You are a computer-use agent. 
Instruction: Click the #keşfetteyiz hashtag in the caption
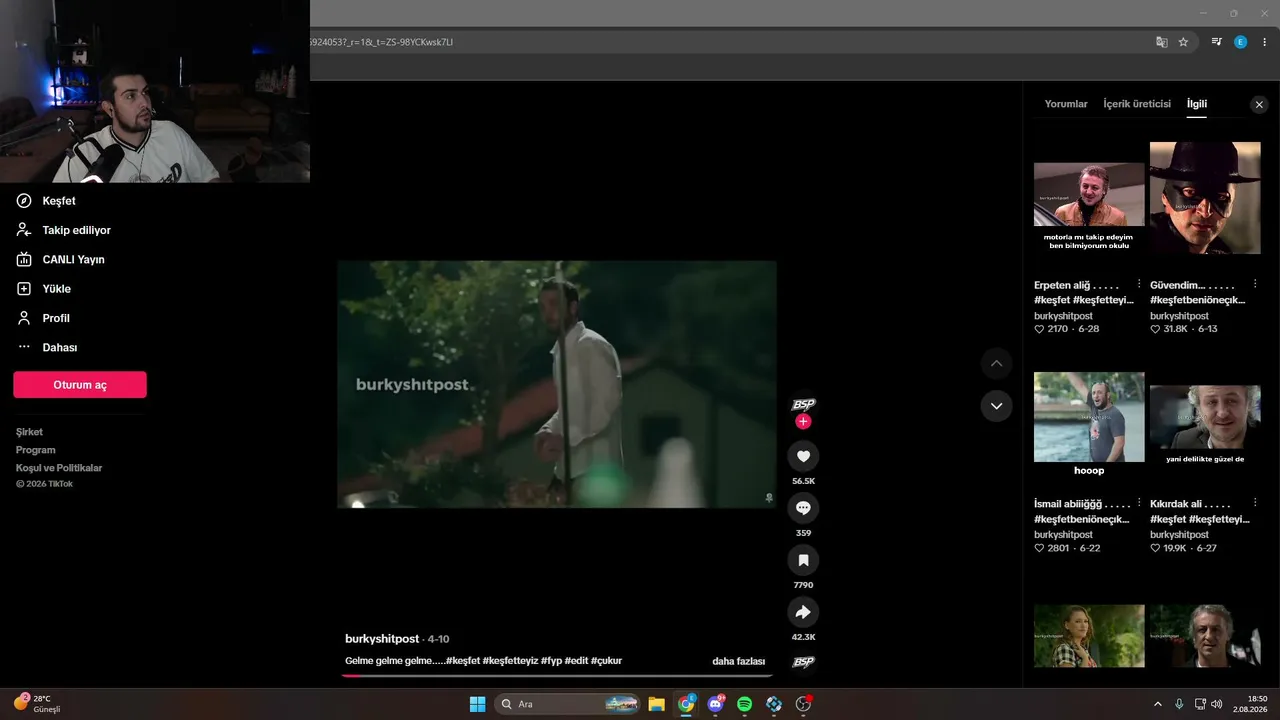[510, 661]
